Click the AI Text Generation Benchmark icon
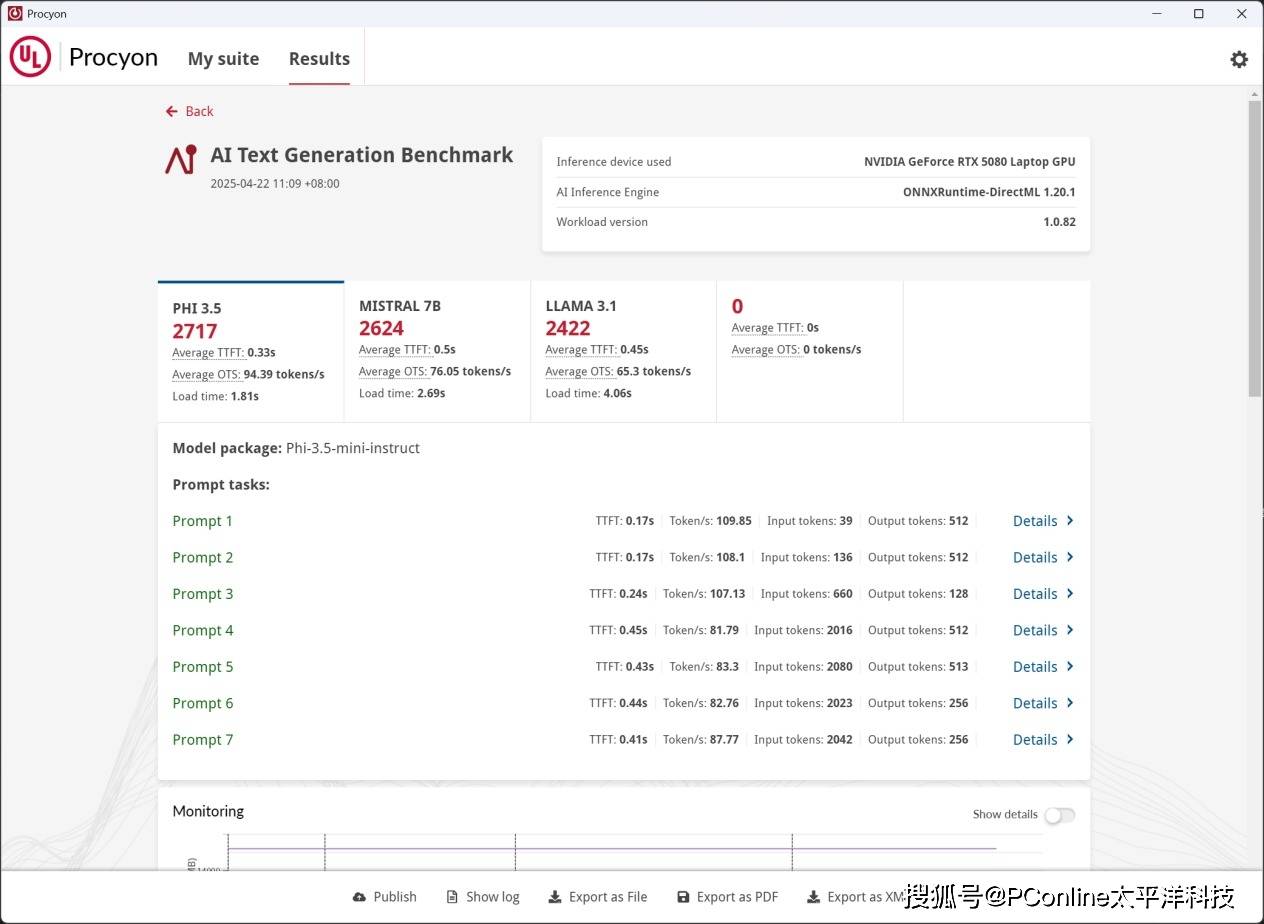 click(x=181, y=160)
